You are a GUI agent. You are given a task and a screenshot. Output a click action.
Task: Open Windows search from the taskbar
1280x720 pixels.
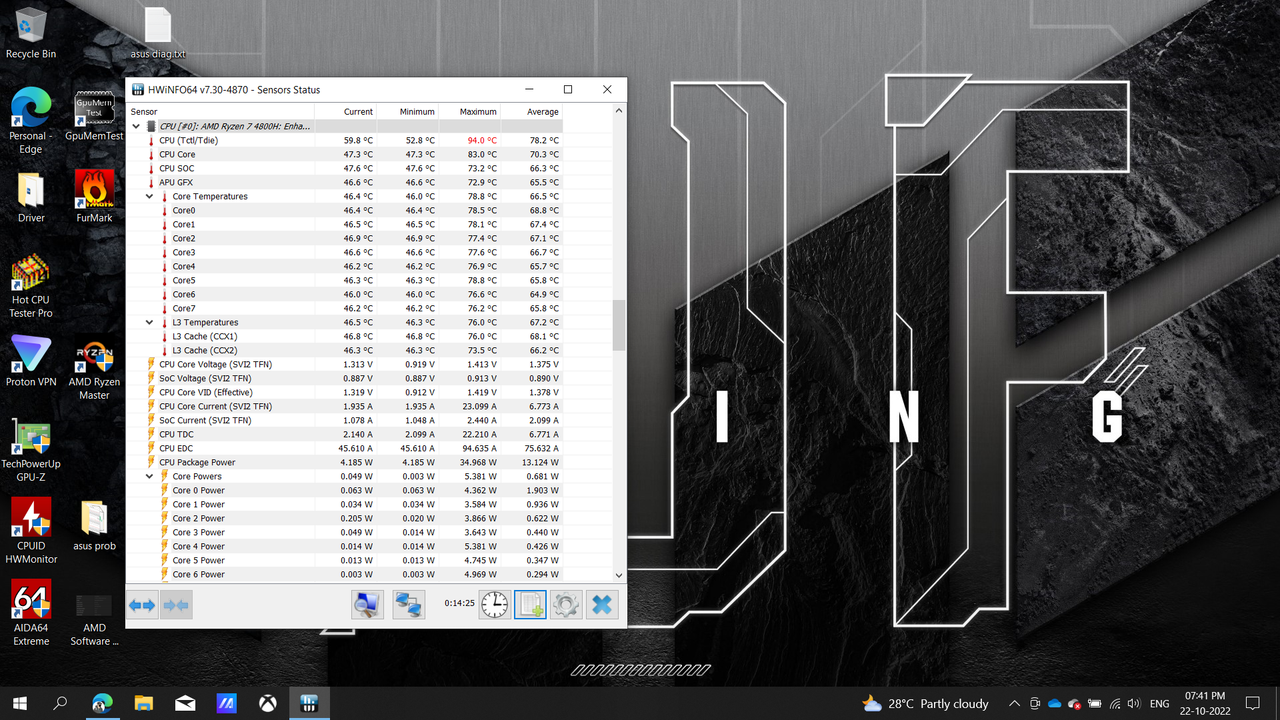(x=60, y=703)
